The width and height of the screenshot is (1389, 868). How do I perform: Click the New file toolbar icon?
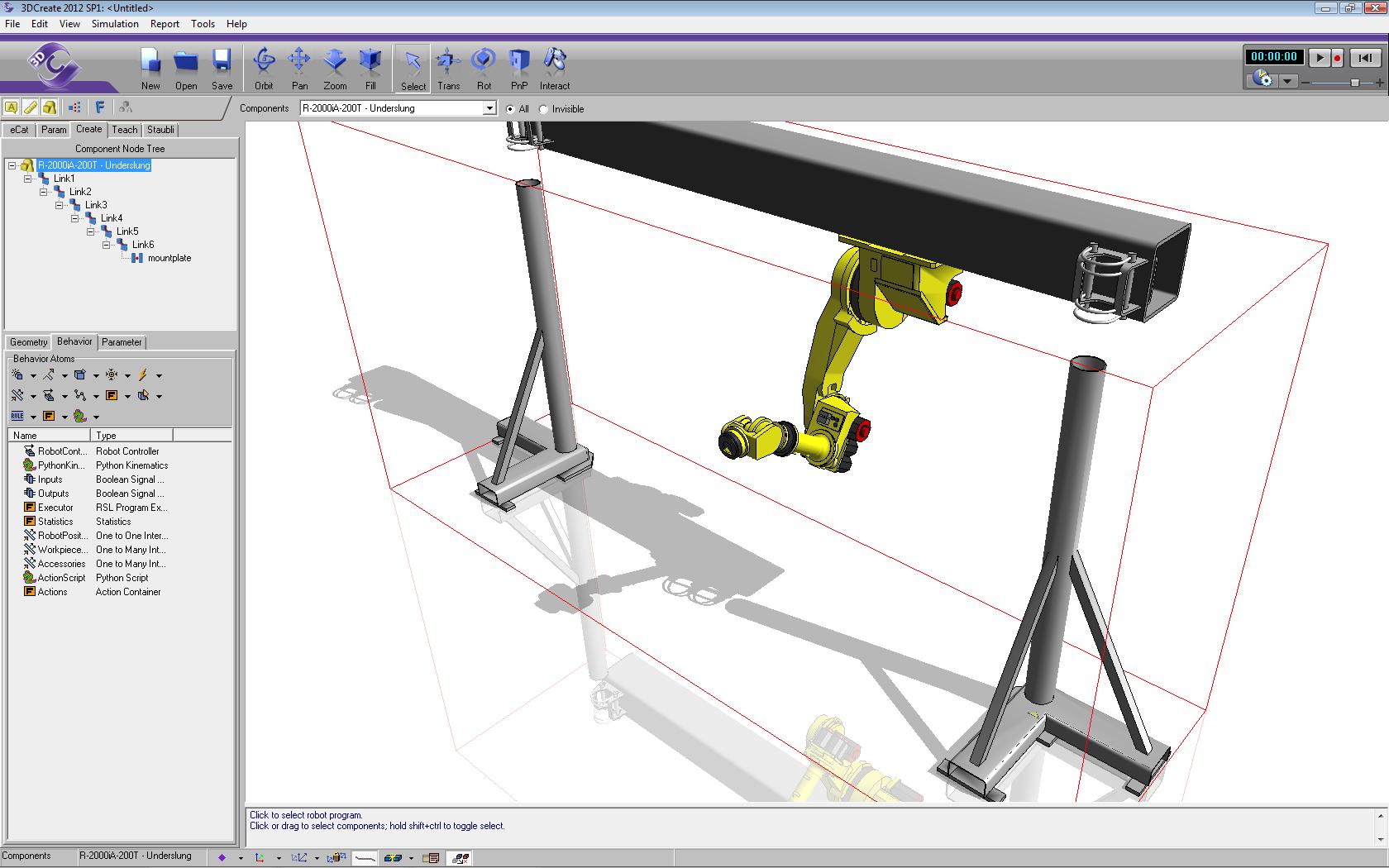[x=150, y=67]
